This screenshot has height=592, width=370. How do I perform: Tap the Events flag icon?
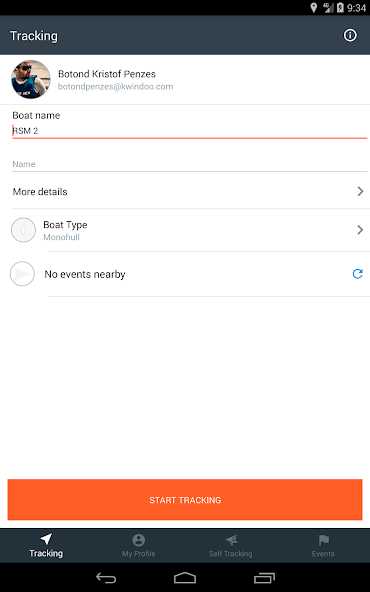tap(324, 540)
